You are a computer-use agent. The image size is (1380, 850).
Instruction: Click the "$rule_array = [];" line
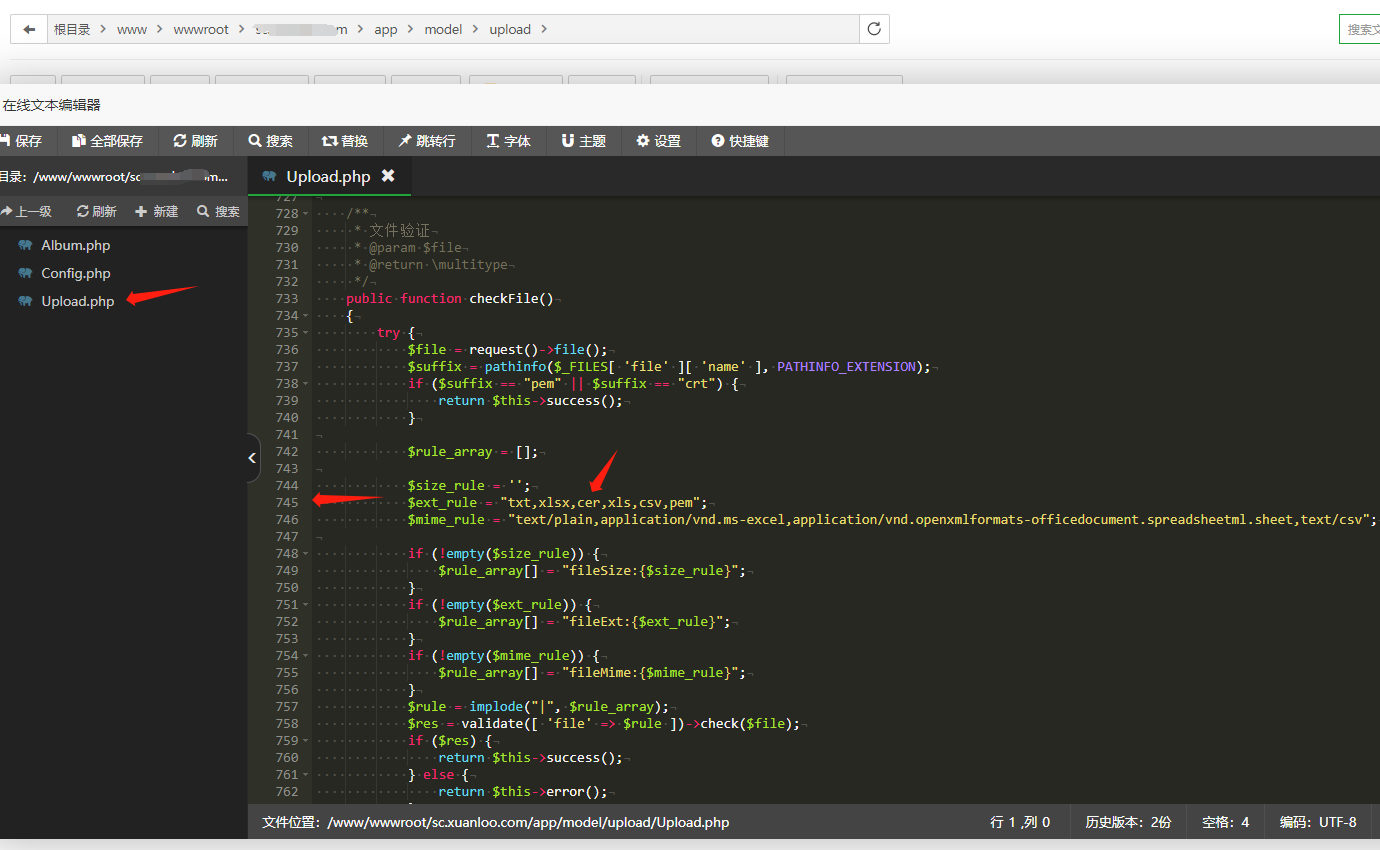[x=473, y=452]
